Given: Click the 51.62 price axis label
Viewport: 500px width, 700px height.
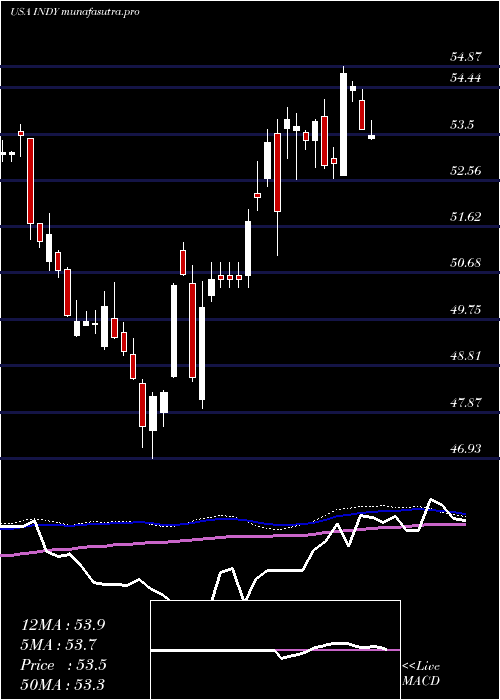Looking at the screenshot, I should 466,217.
